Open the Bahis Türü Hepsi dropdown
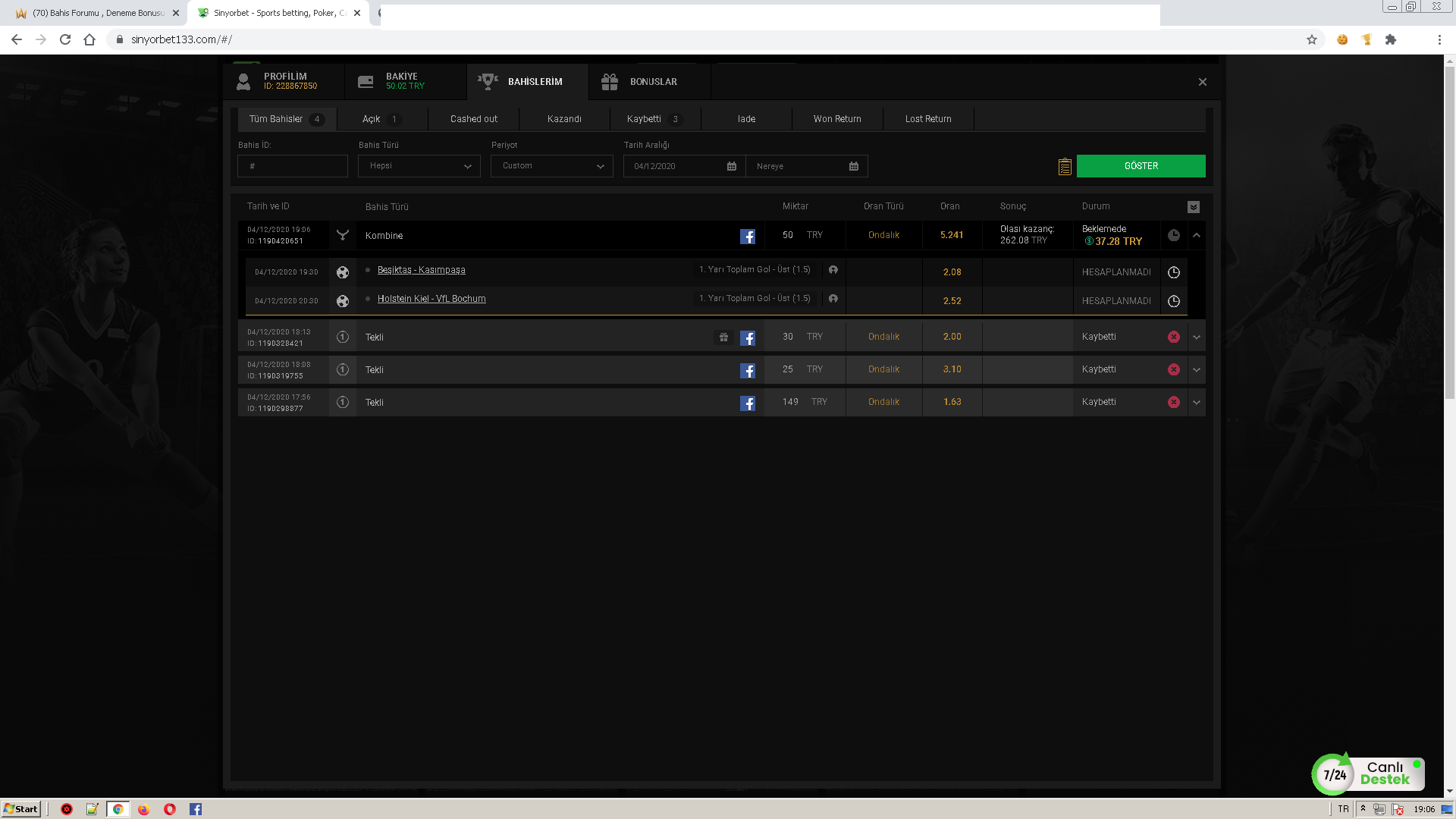The width and height of the screenshot is (1456, 819). pos(419,166)
